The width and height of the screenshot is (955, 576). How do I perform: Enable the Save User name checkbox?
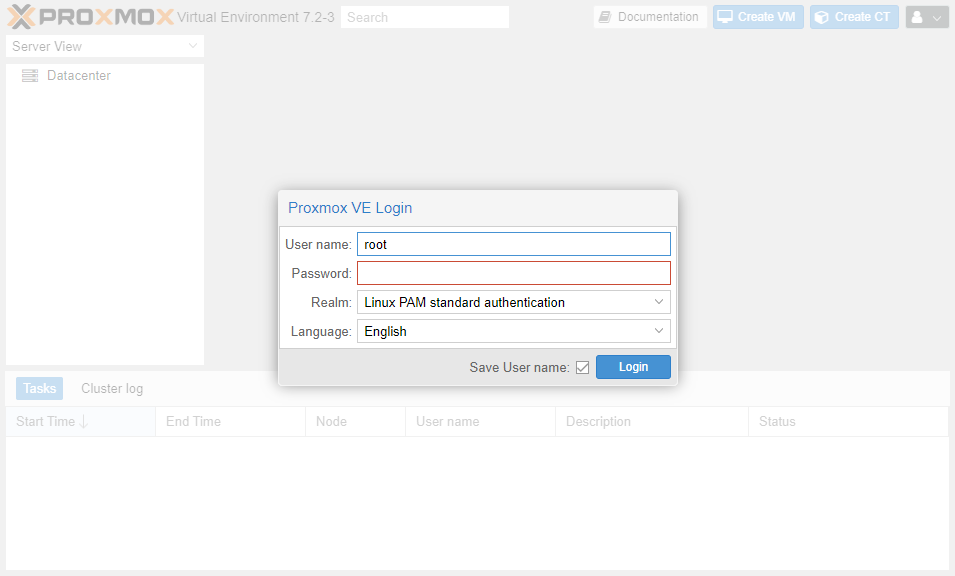click(x=582, y=367)
